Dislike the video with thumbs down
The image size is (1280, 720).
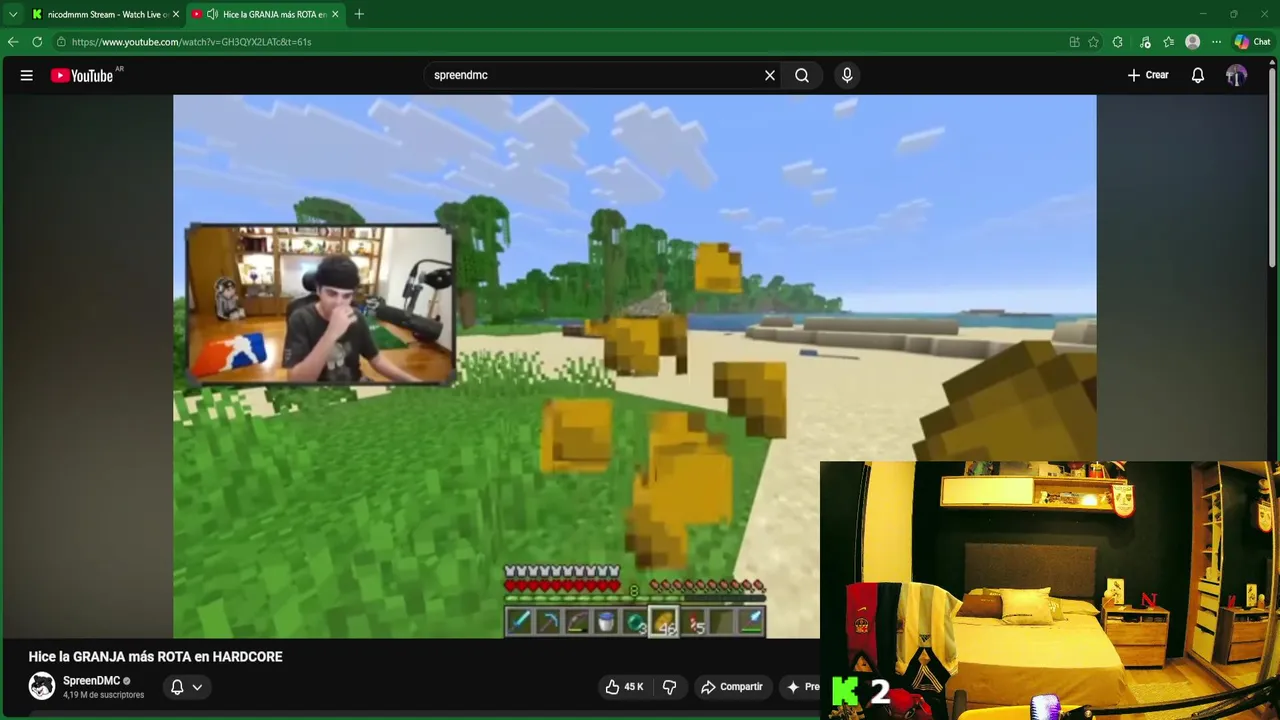tap(670, 687)
